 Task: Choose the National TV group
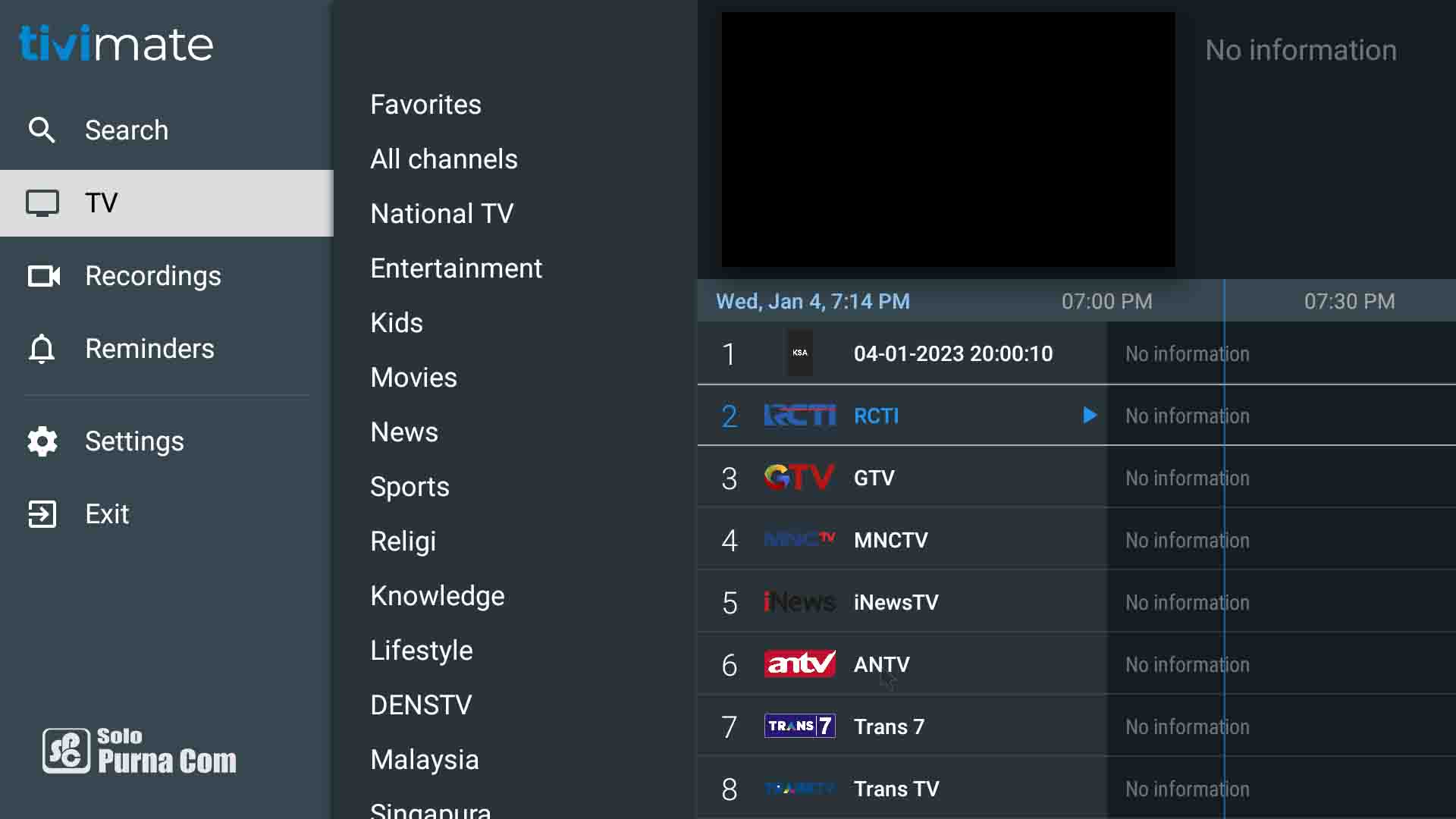pos(441,214)
